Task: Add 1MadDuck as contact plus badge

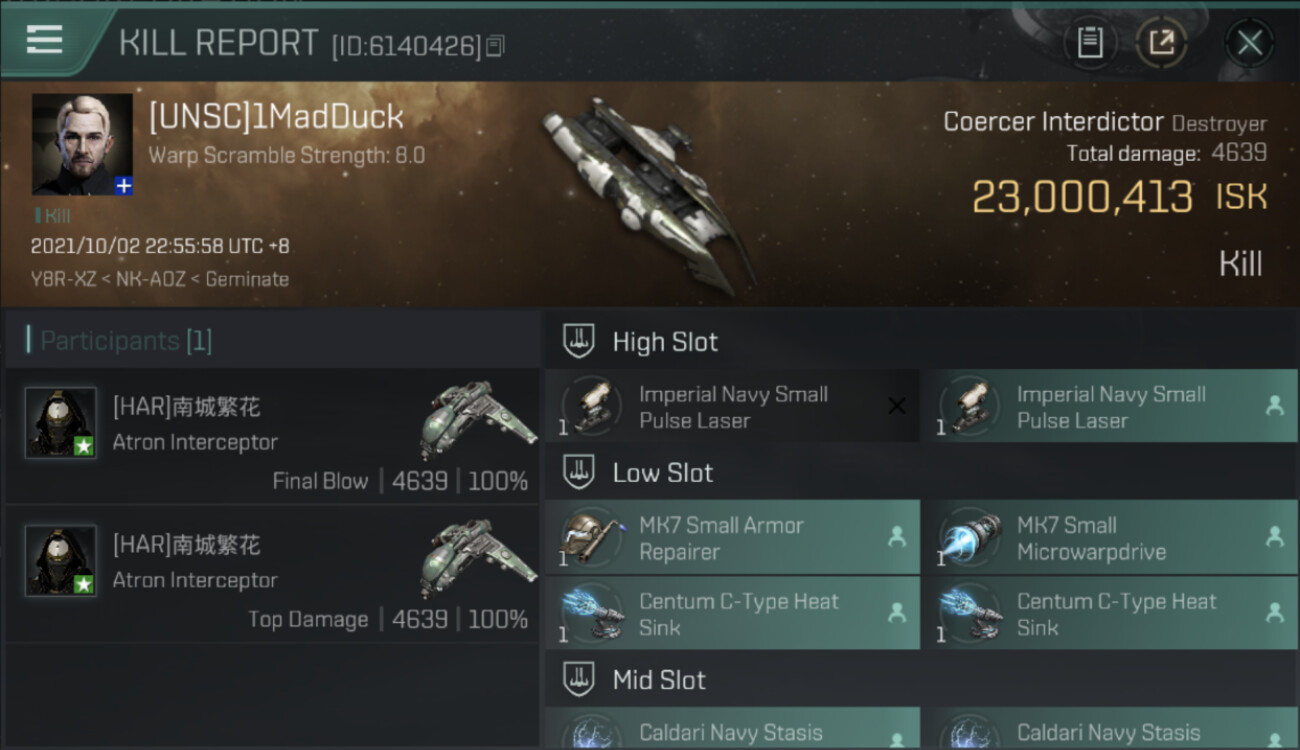Action: click(x=124, y=186)
